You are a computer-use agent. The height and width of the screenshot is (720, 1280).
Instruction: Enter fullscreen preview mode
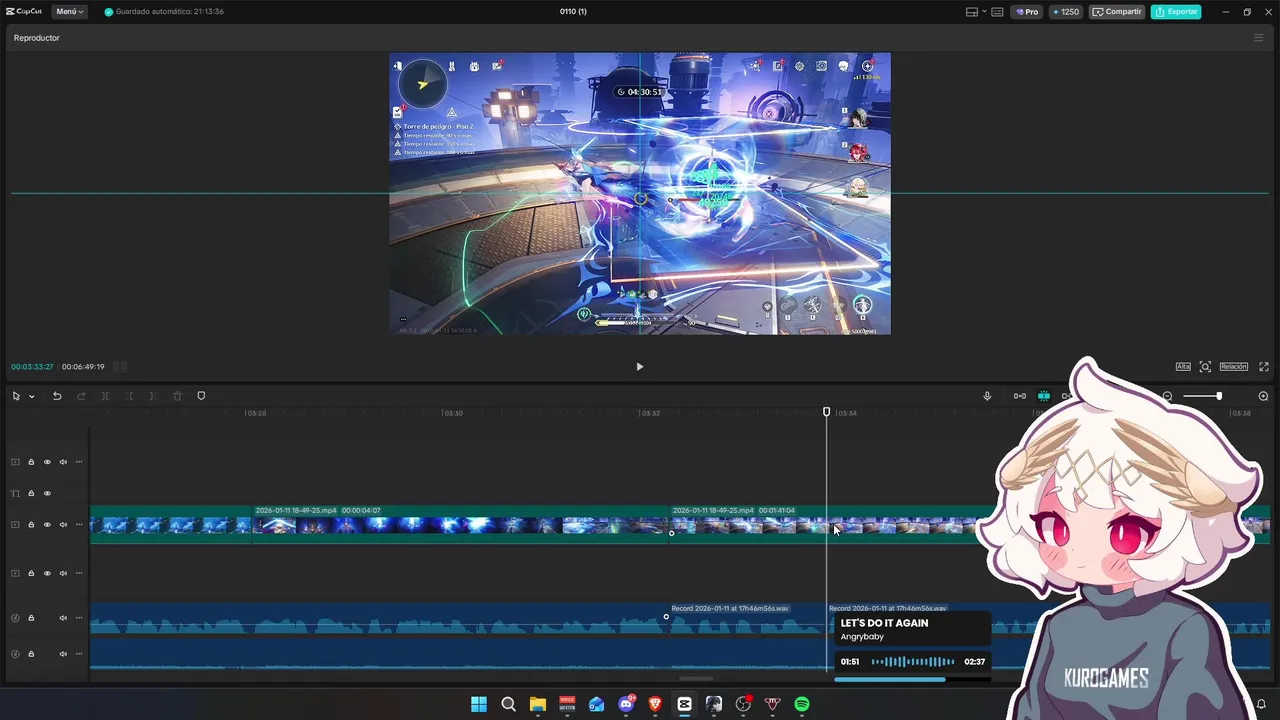[x=1264, y=367]
